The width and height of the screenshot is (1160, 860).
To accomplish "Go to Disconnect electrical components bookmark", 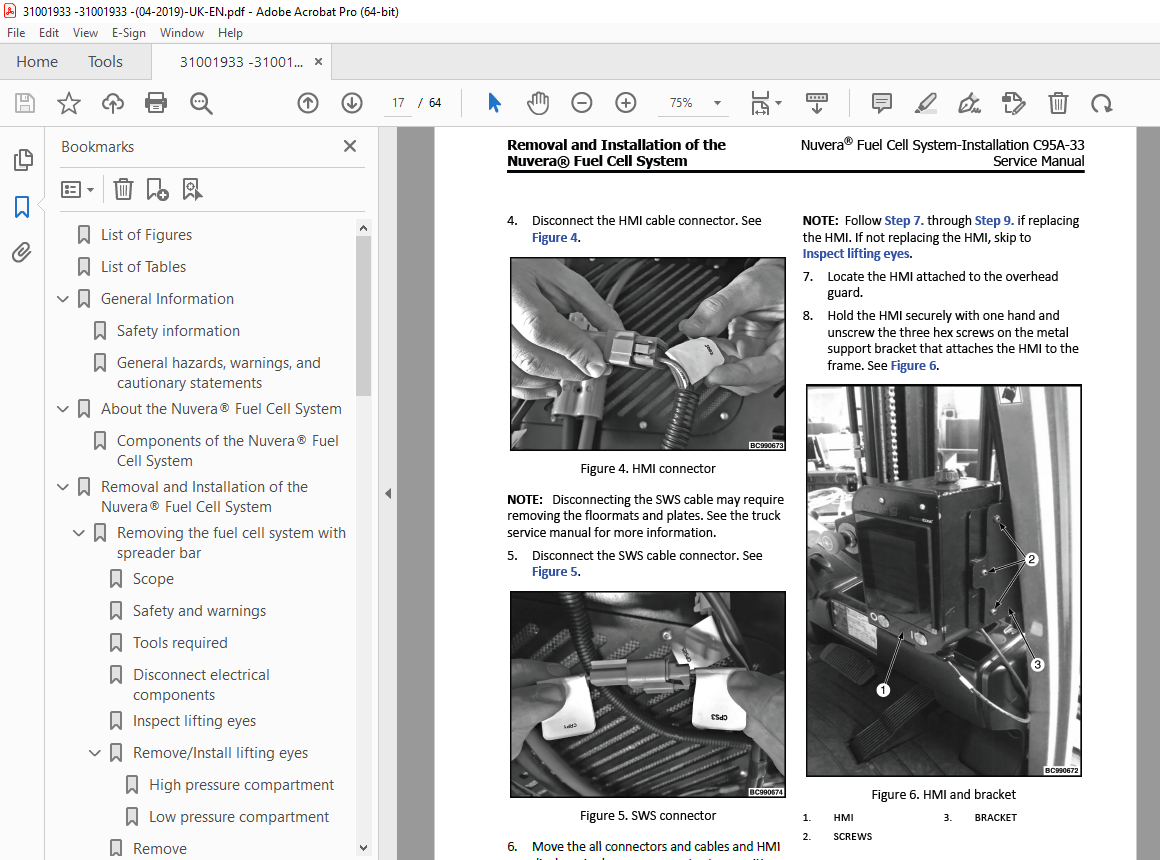I will [x=201, y=685].
